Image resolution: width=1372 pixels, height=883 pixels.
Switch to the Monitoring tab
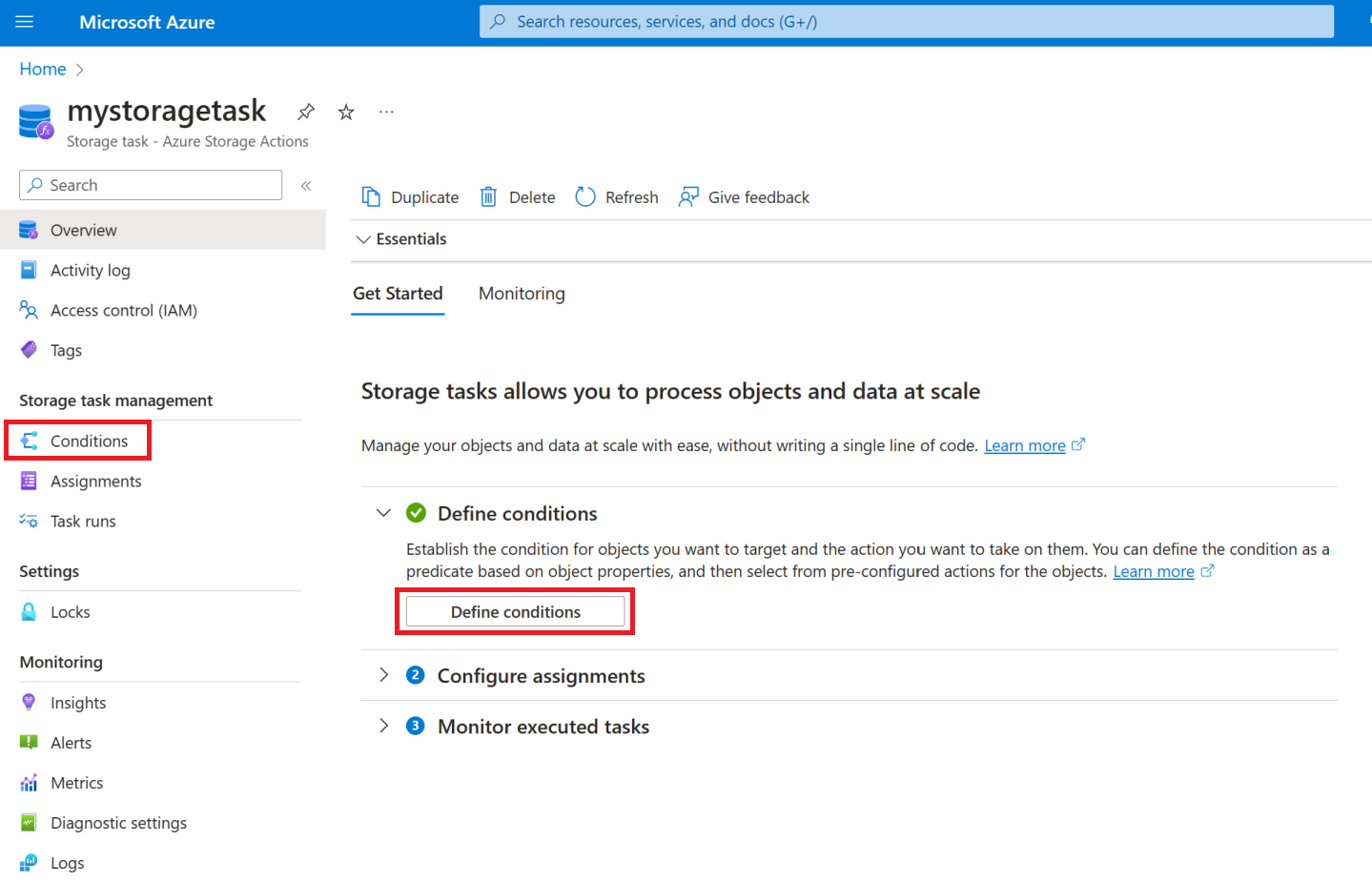522,294
